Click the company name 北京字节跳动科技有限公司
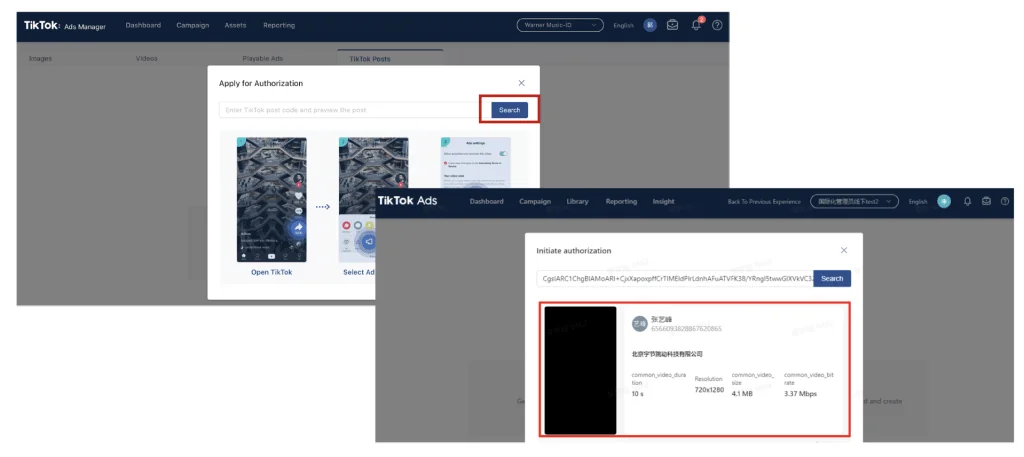This screenshot has height=457, width=1024. 667,354
